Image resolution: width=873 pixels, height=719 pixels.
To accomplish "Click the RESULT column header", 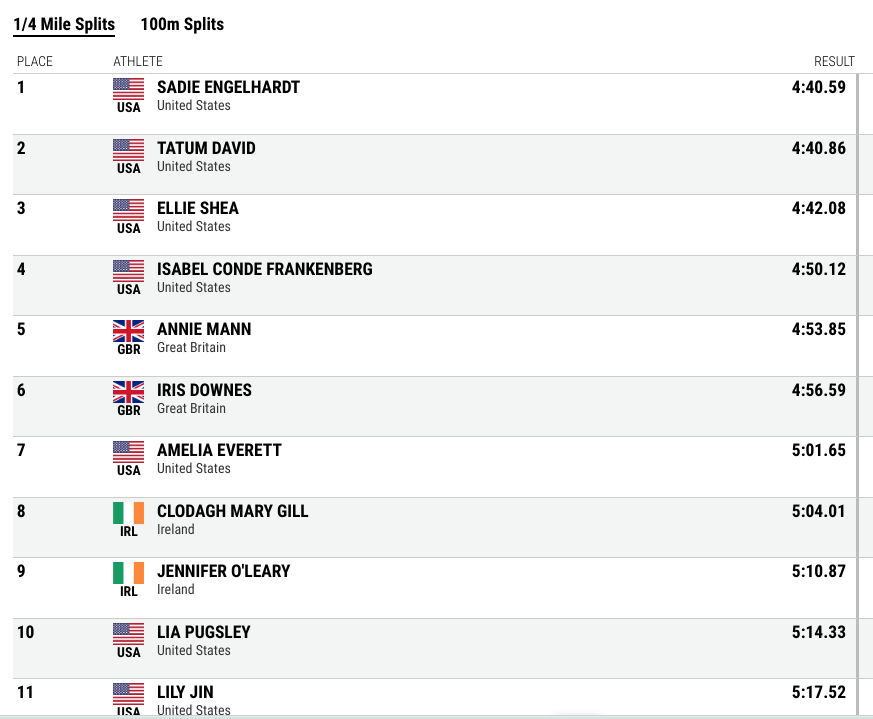I will tap(834, 61).
